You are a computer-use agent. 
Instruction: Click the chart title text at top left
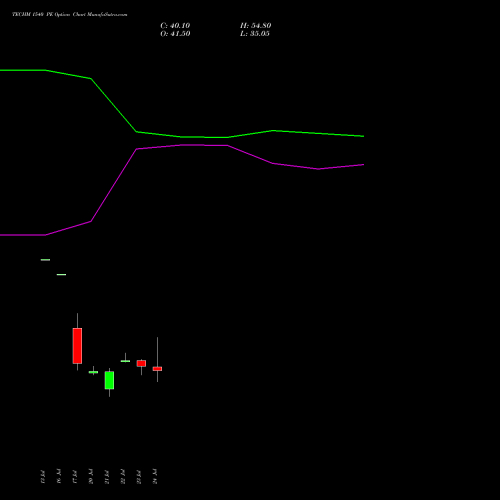point(70,15)
